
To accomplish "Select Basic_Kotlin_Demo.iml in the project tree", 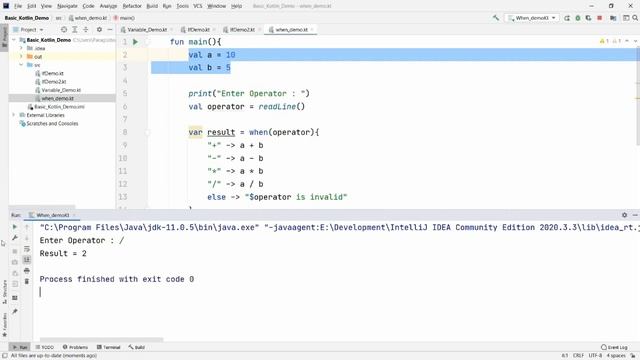I will click(56, 107).
